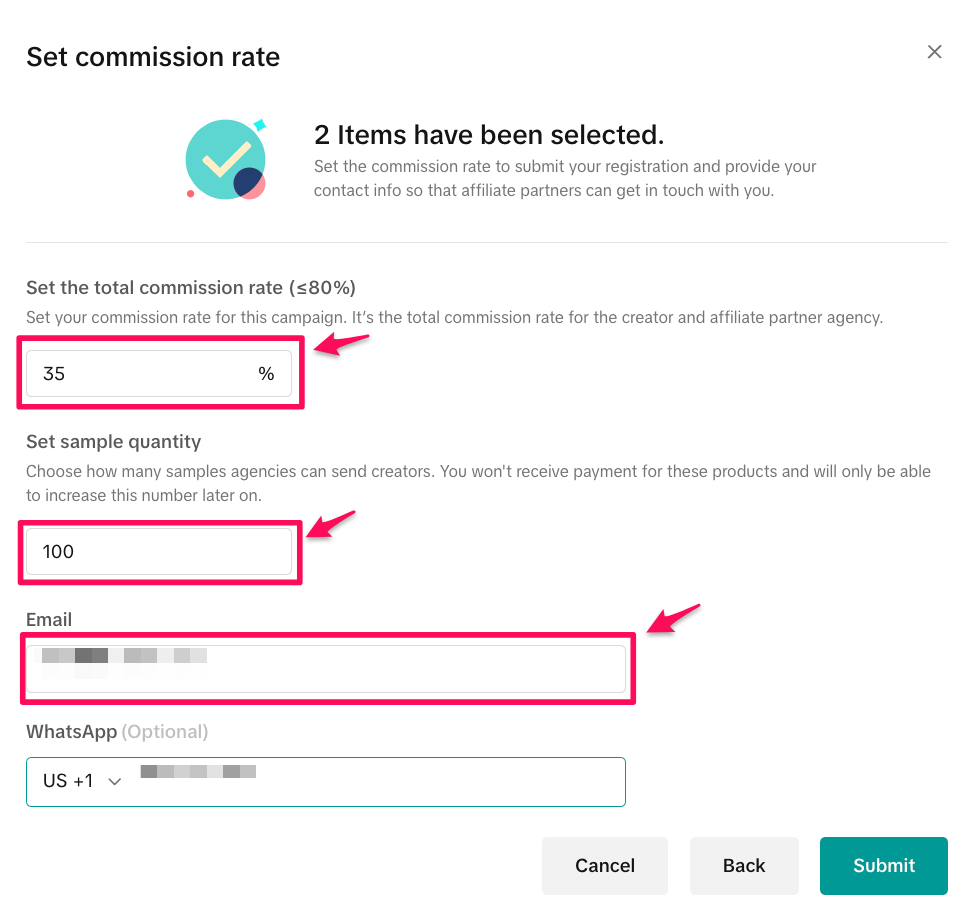Click the arrow pointing at commission rate field
This screenshot has width=976, height=920.
pos(342,345)
